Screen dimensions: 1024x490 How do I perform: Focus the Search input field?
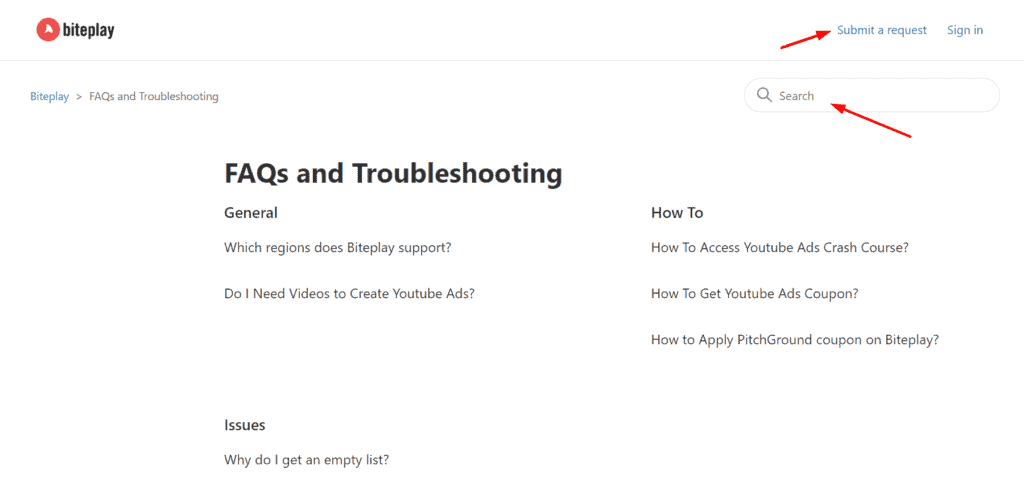(872, 95)
